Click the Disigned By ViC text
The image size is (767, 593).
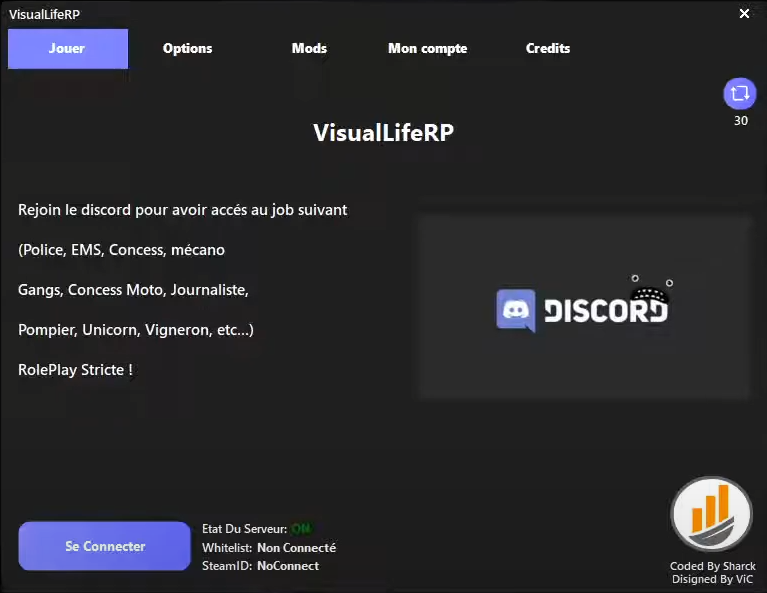(x=712, y=579)
